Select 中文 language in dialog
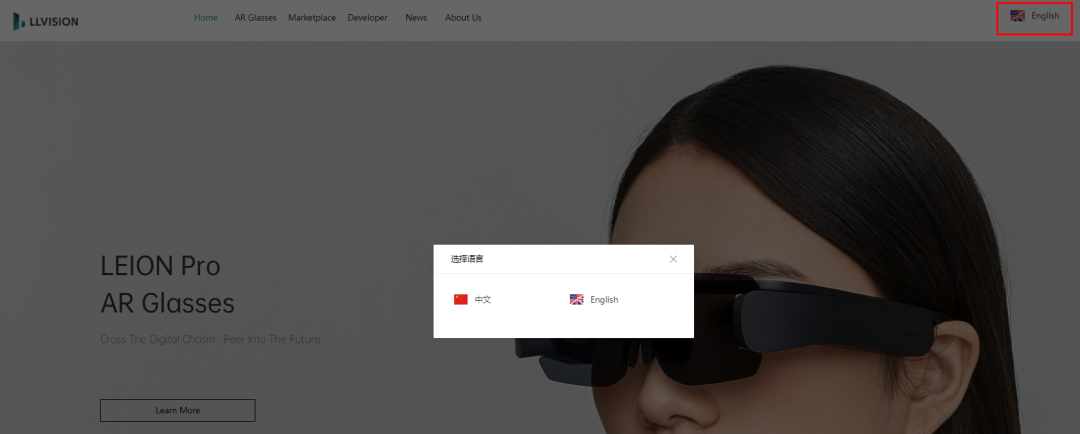Screen dimensions: 1080x434 click(472, 300)
